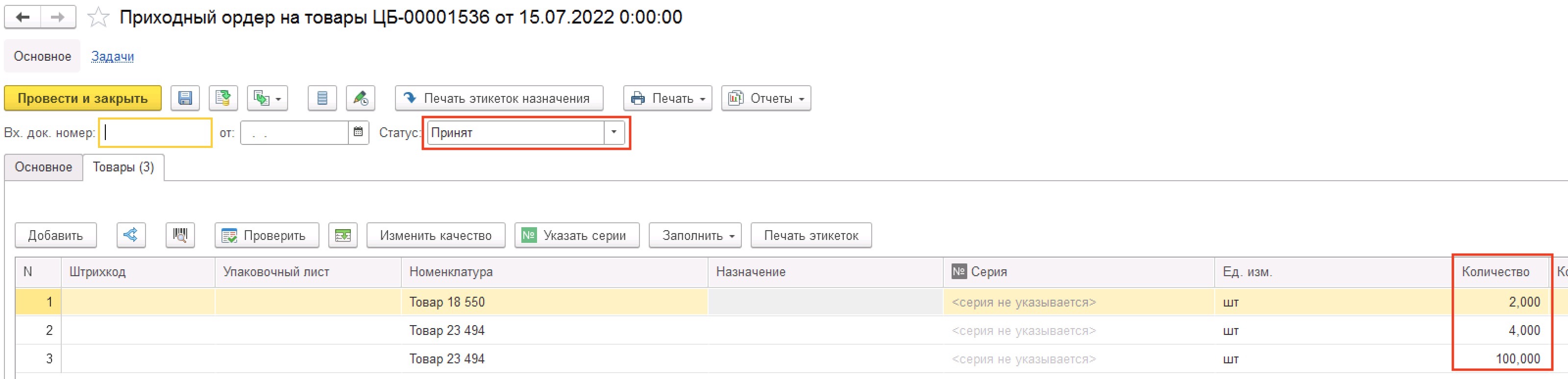Click Провести и закрыть button
The height and width of the screenshot is (379, 1568).
point(83,98)
